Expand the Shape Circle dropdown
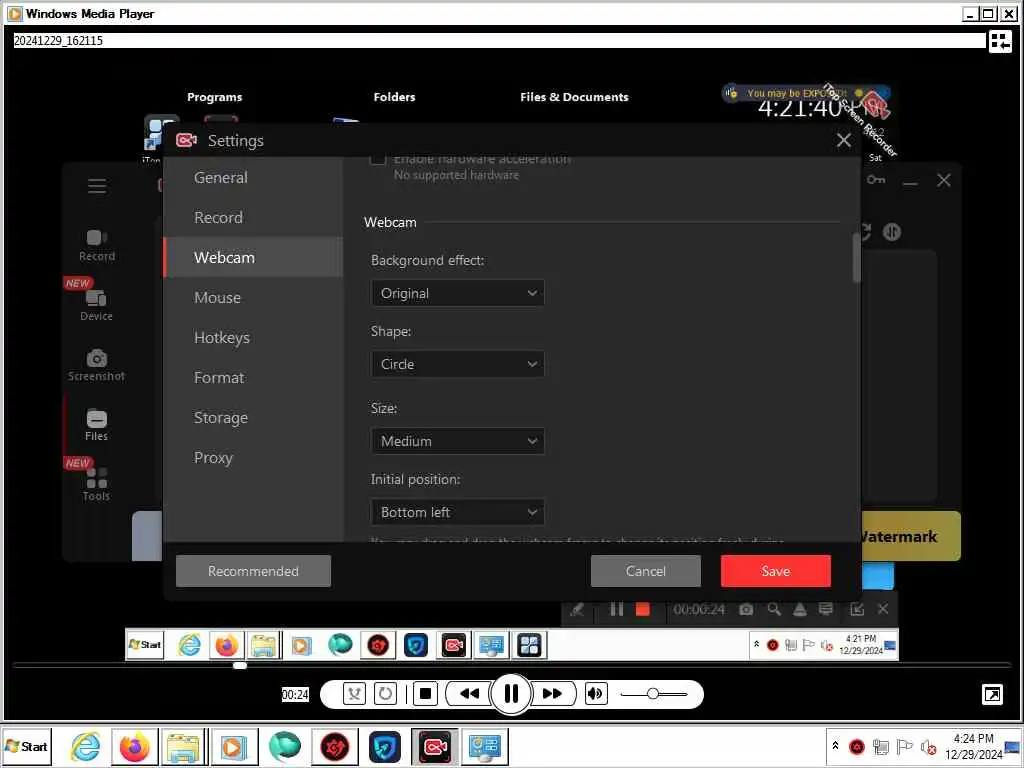The width and height of the screenshot is (1024, 768). (x=457, y=364)
